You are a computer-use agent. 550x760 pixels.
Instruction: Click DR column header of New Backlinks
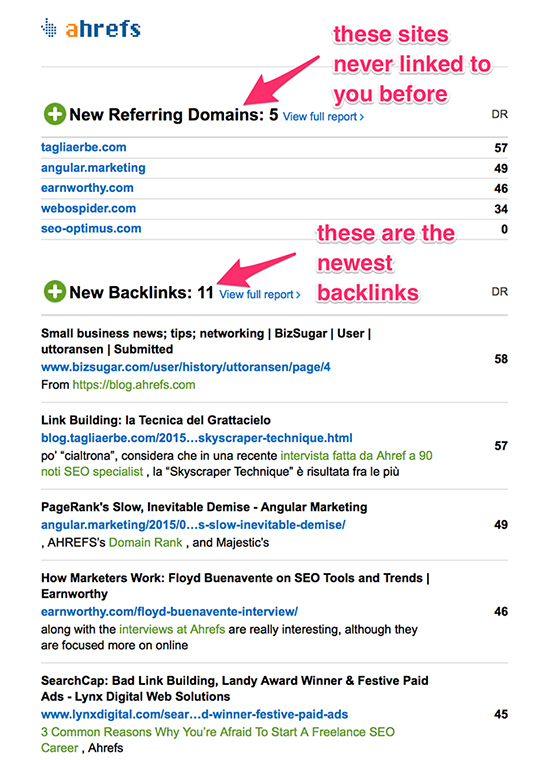tap(500, 292)
